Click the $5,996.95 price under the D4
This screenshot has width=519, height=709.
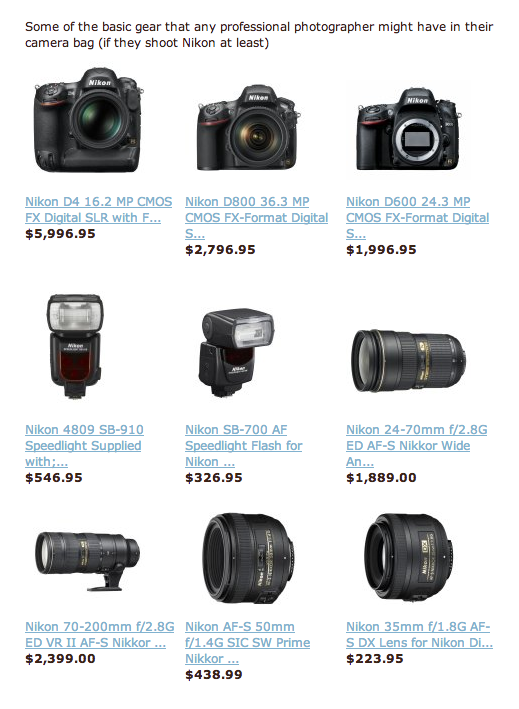pos(60,234)
